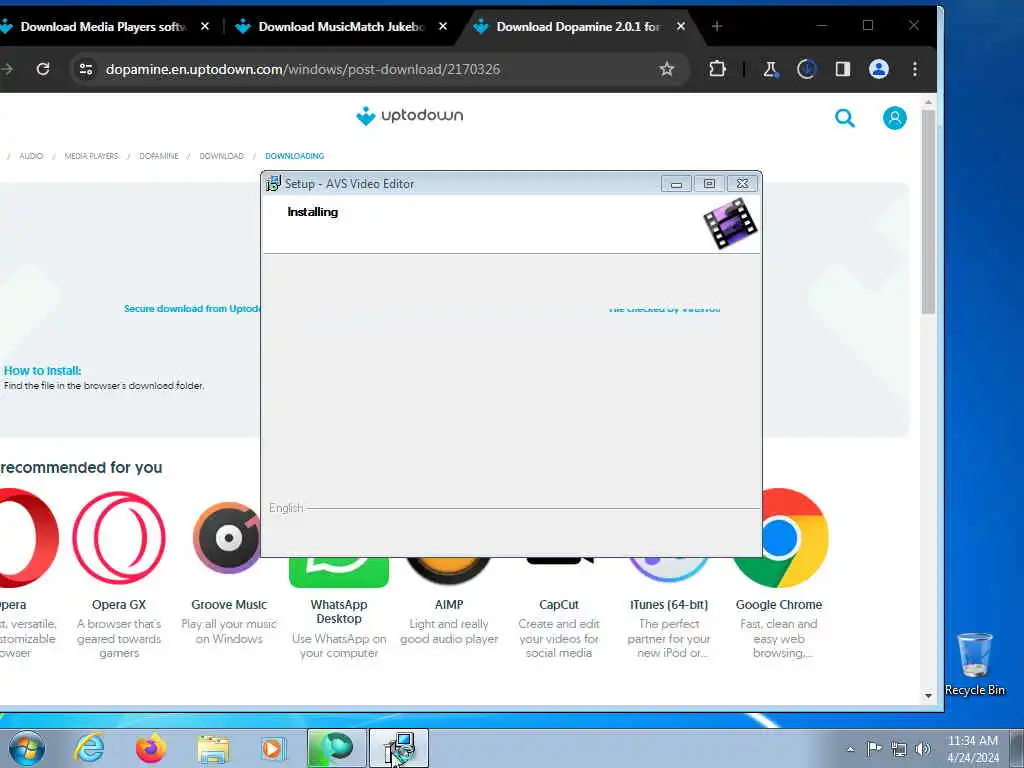This screenshot has width=1024, height=768.
Task: Click the Uptodown logo
Action: click(x=409, y=116)
